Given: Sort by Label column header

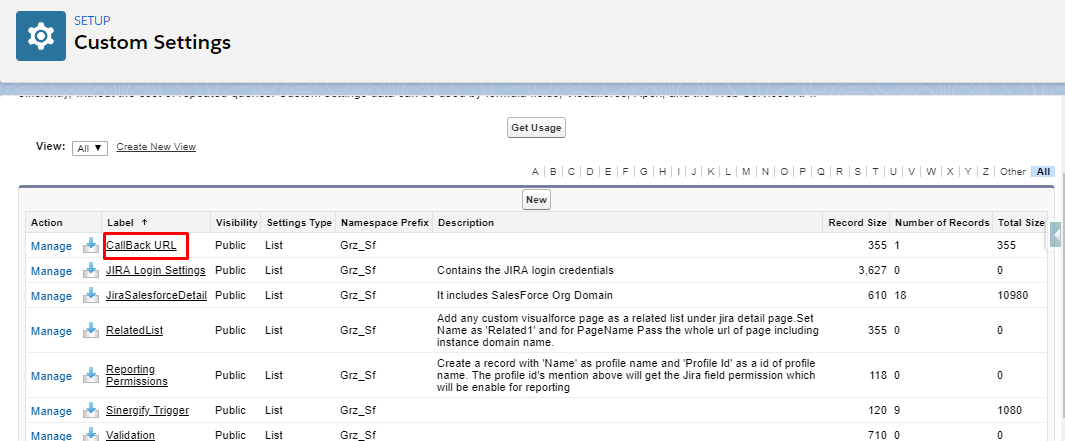Looking at the screenshot, I should [x=127, y=222].
